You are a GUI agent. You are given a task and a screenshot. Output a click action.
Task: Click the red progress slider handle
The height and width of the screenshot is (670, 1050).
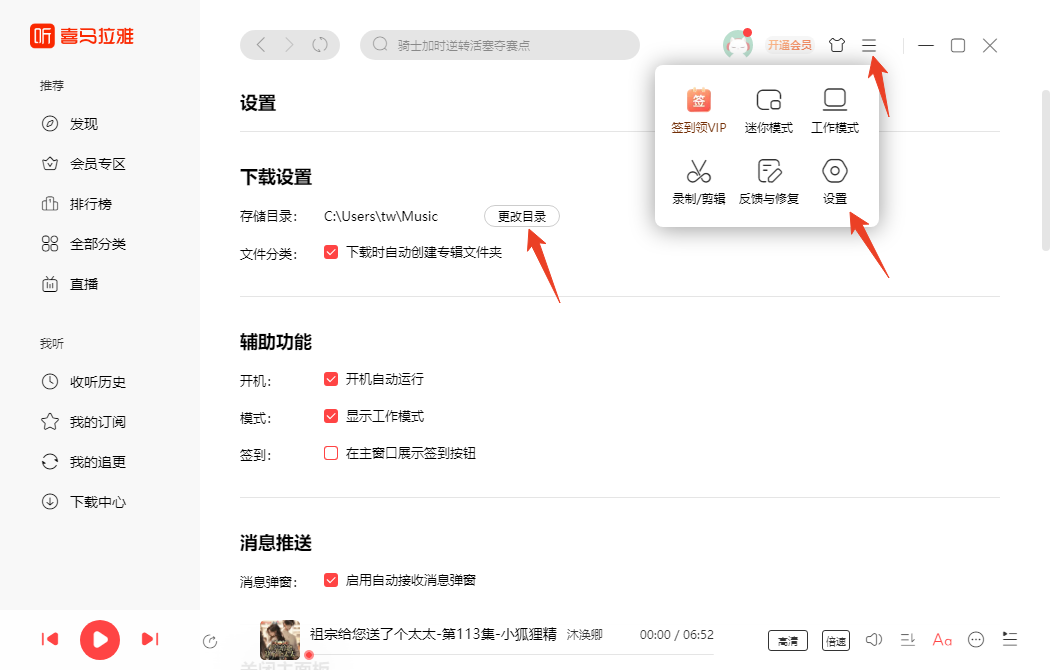point(309,655)
